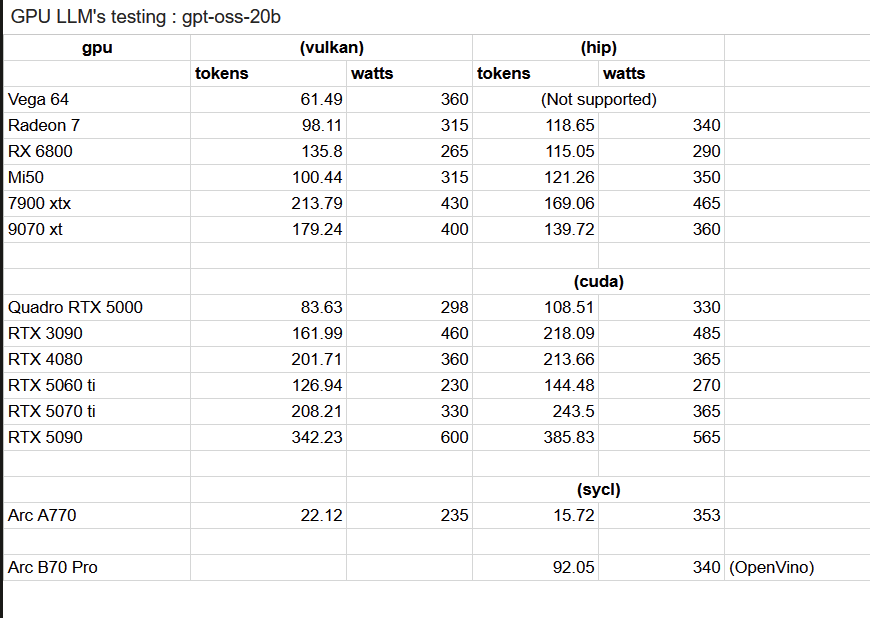Viewport: 870px width, 618px height.
Task: Click the gpu column header cell
Action: [97, 48]
